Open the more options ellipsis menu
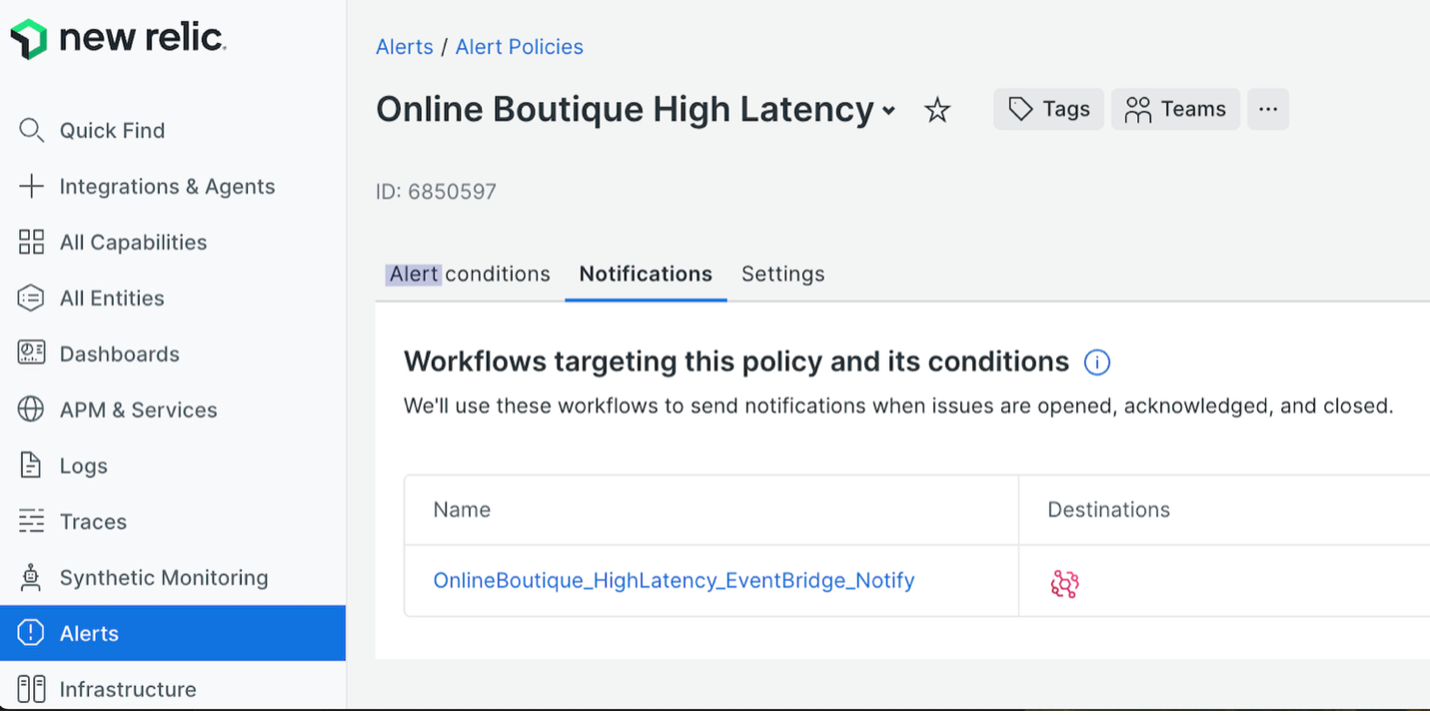Viewport: 1430px width, 715px height. pos(1267,109)
